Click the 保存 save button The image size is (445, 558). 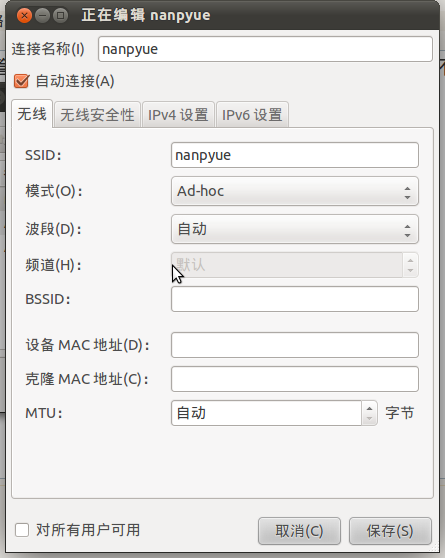(x=390, y=531)
